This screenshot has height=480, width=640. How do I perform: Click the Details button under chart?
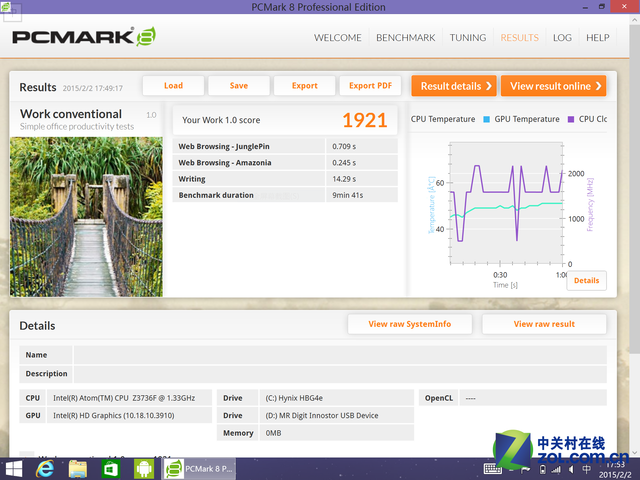coord(587,280)
